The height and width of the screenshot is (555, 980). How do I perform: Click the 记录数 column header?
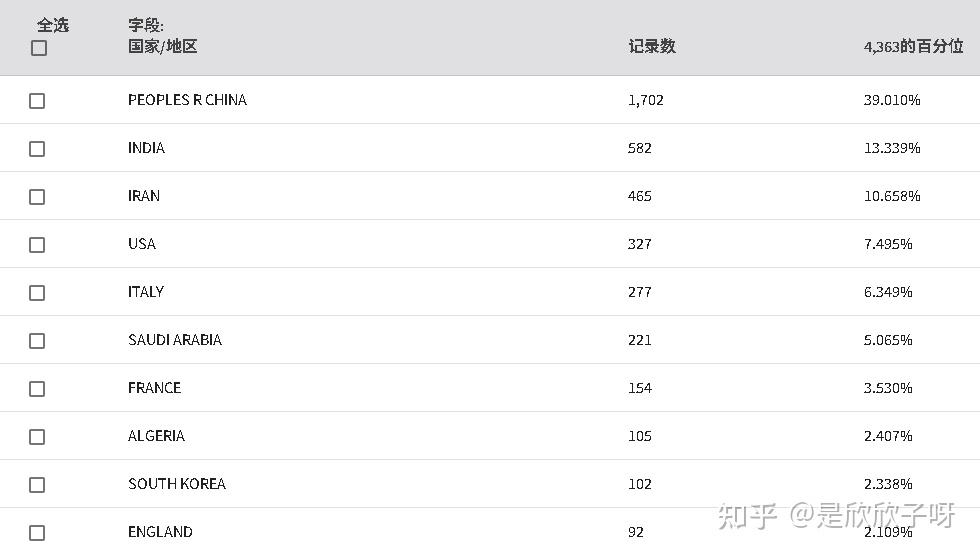(x=652, y=46)
